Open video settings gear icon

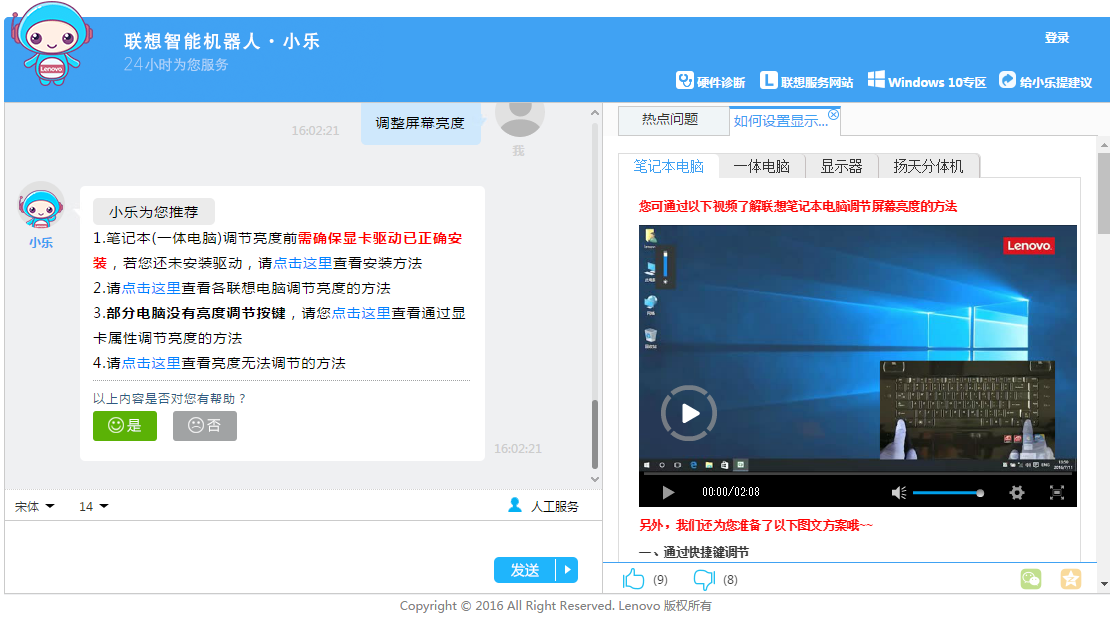[1017, 492]
